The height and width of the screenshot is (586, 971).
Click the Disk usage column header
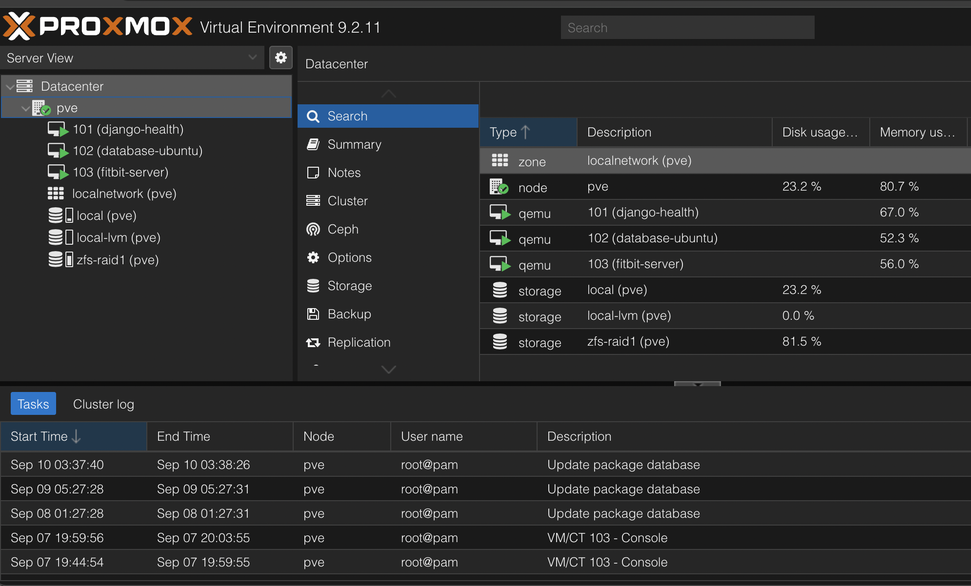821,132
